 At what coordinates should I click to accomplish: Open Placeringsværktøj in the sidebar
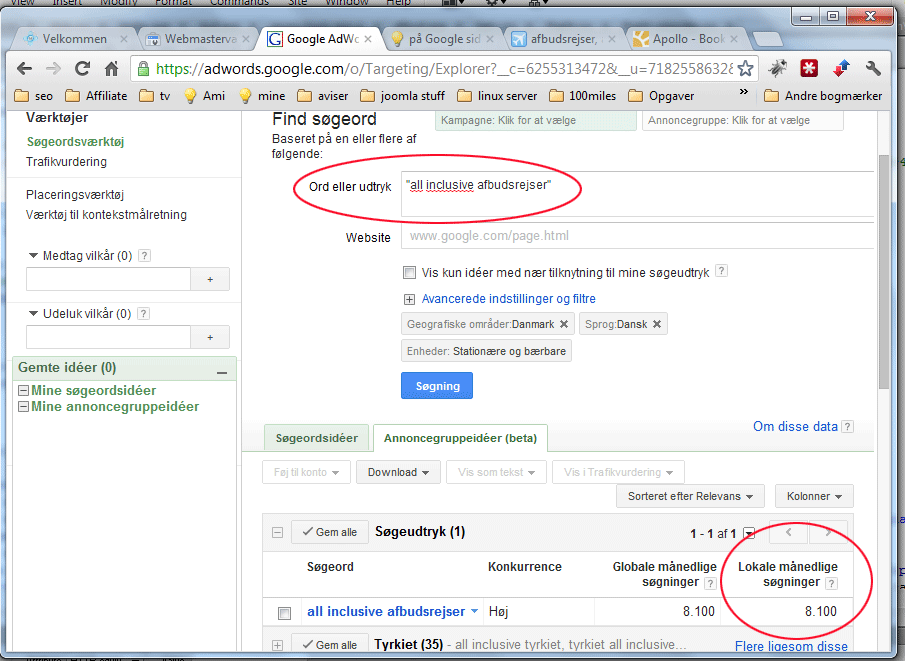75,195
